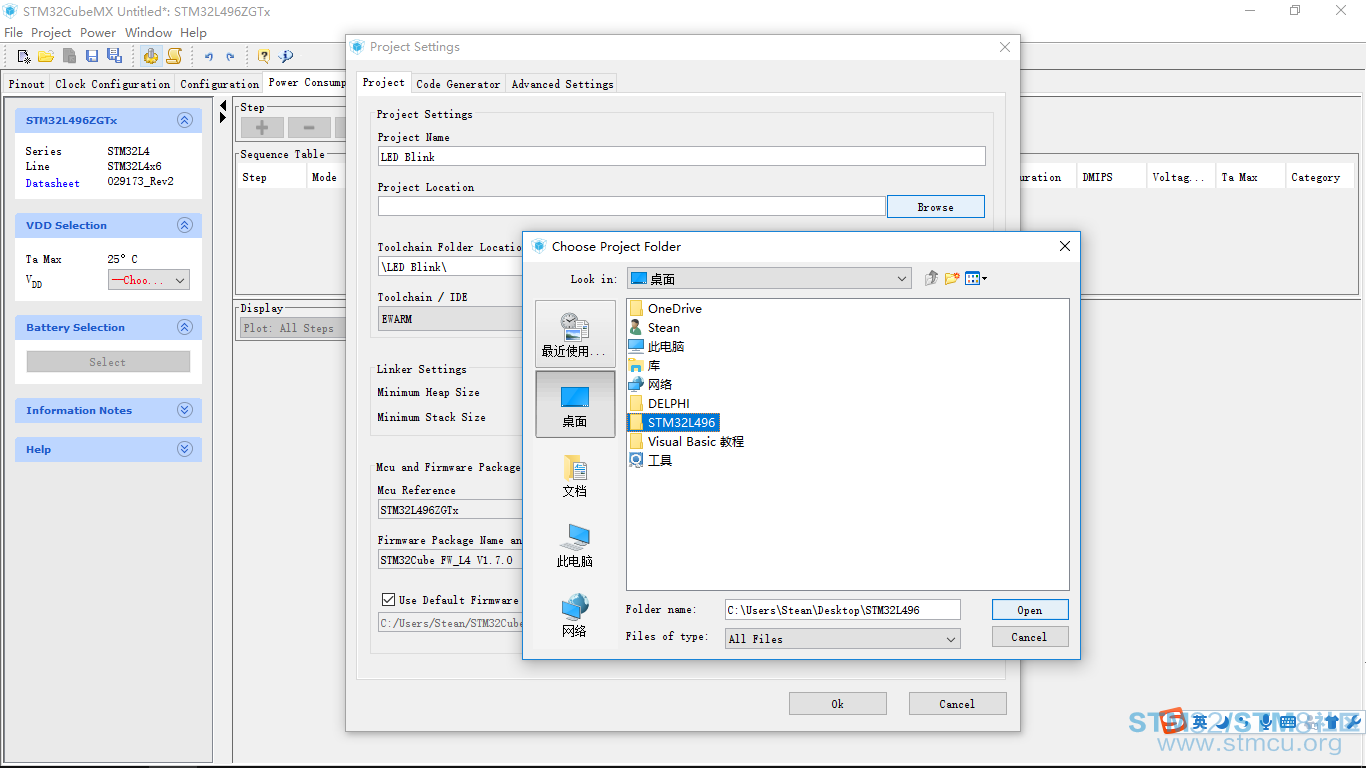Collapse the STM32L496ZGTx info panel
1366x768 pixels.
point(184,120)
